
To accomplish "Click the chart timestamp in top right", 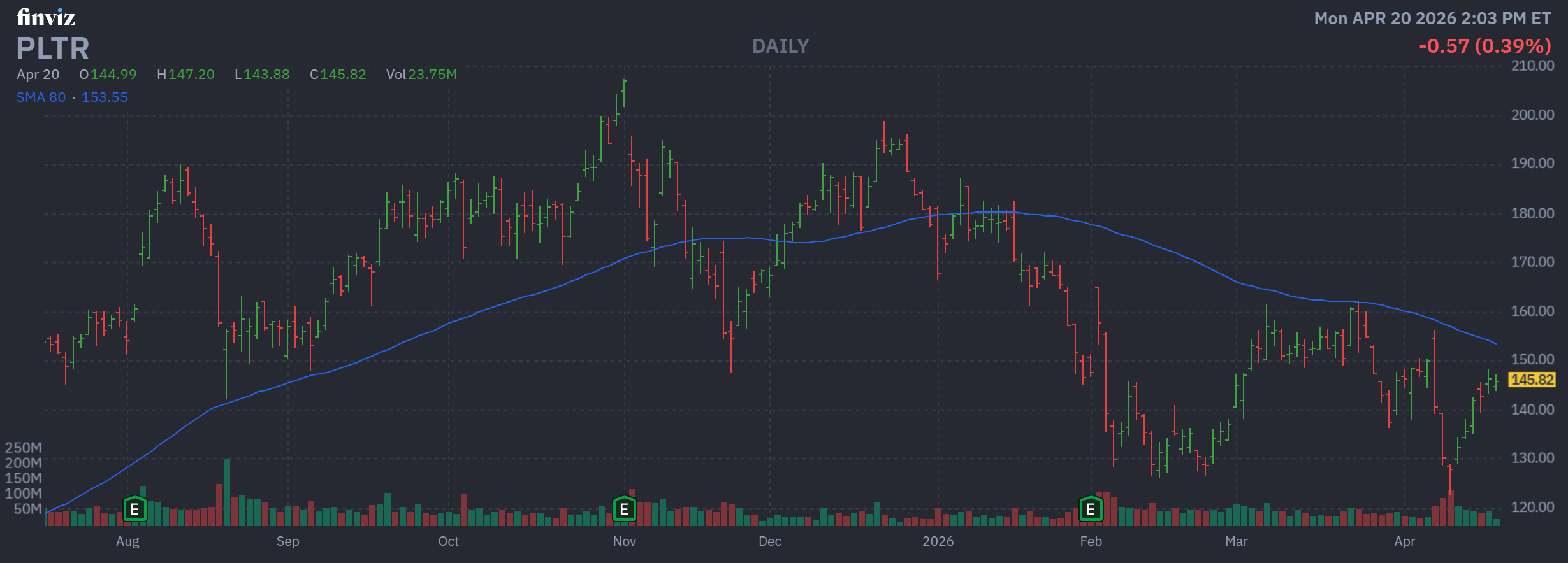I will point(1432,18).
